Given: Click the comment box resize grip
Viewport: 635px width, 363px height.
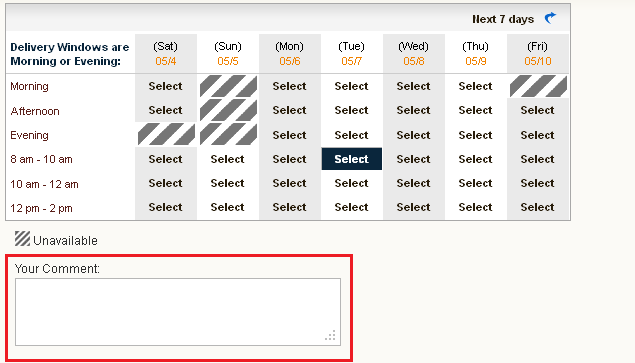Looking at the screenshot, I should tap(330, 335).
